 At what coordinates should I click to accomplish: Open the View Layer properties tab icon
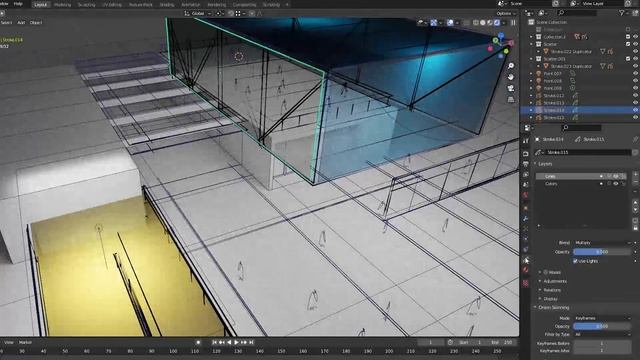click(526, 175)
